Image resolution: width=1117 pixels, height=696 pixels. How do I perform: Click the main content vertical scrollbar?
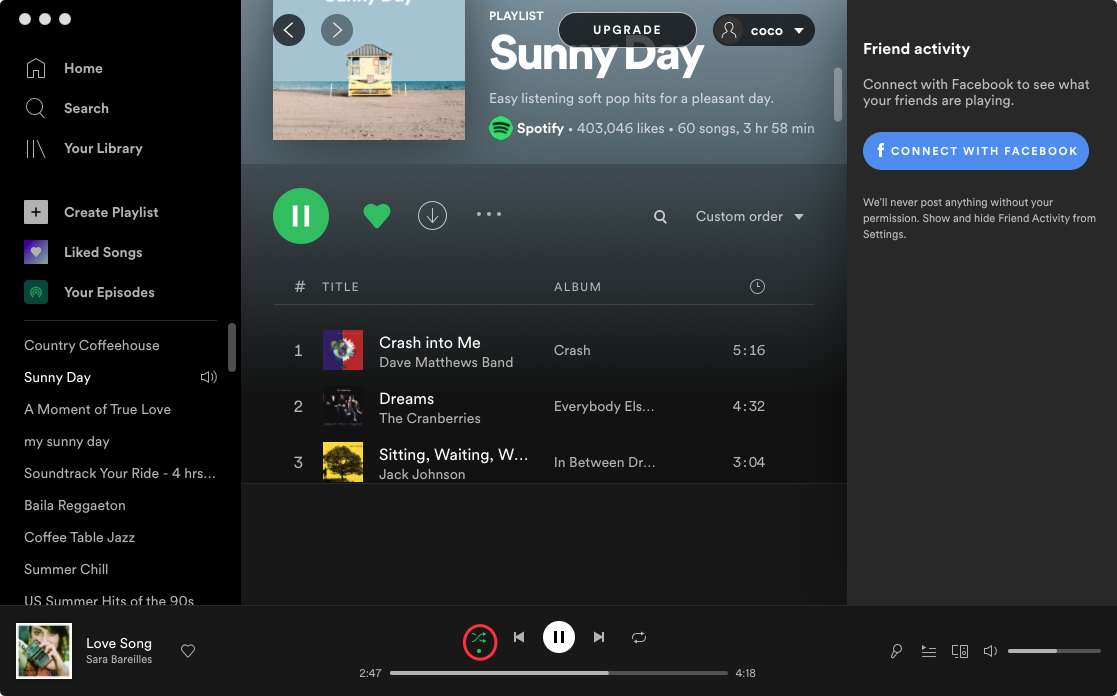coord(838,94)
